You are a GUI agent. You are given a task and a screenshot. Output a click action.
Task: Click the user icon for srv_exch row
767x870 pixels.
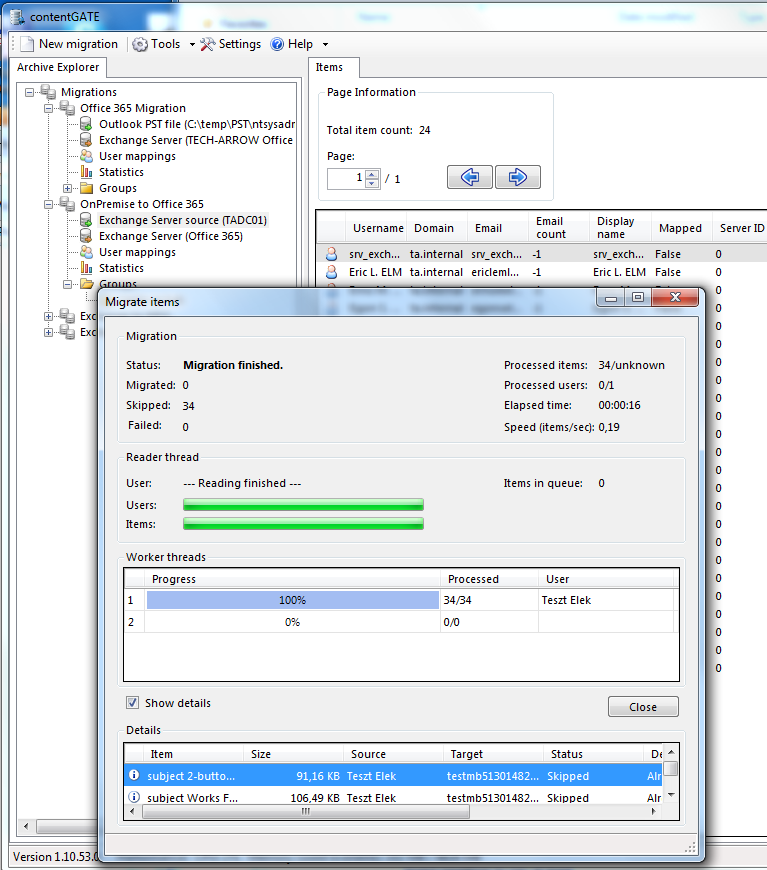pos(331,254)
